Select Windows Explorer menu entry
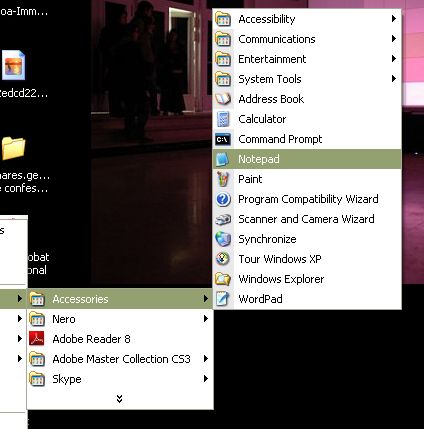Viewport: 424px width, 429px height. [307, 279]
